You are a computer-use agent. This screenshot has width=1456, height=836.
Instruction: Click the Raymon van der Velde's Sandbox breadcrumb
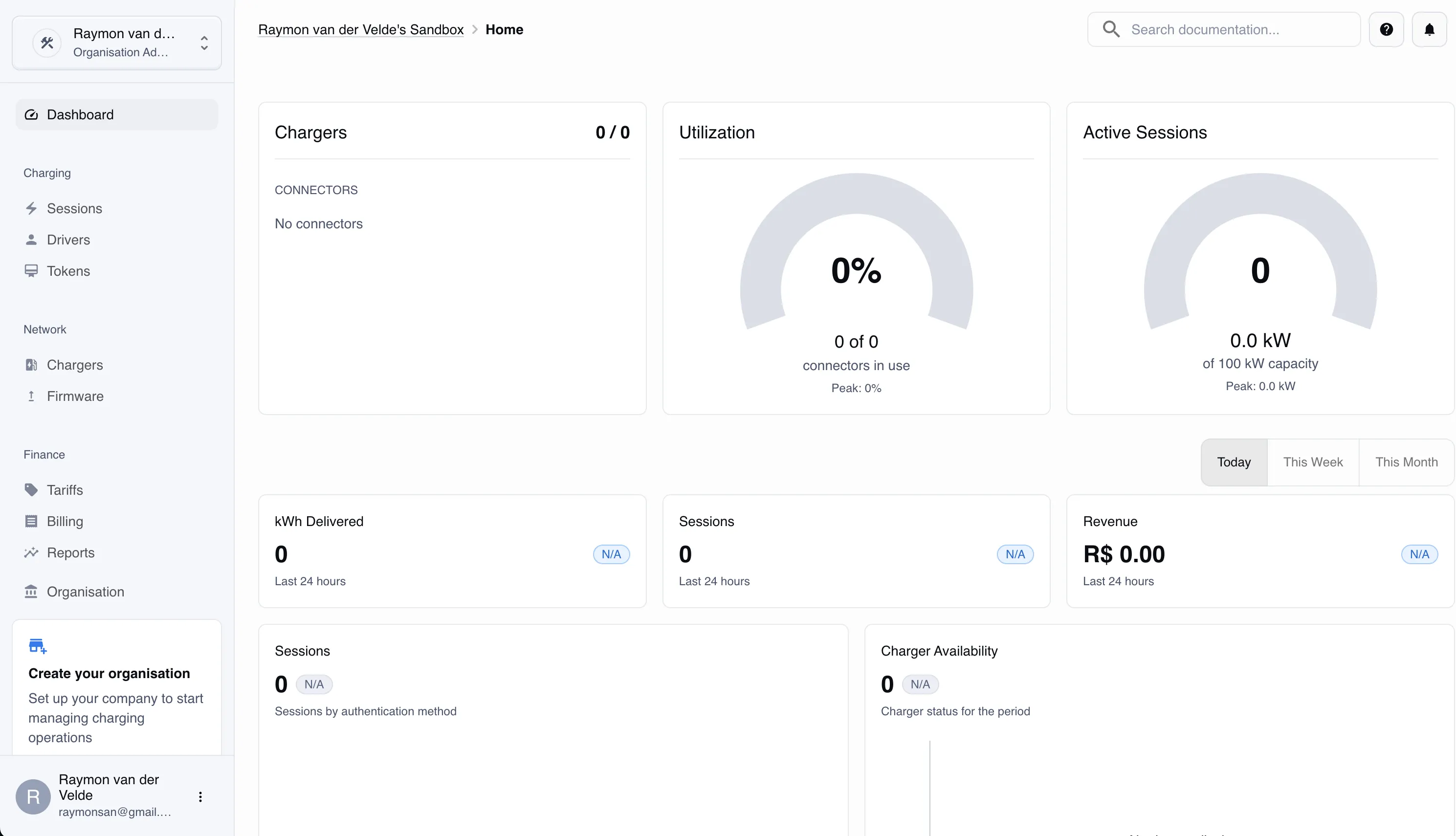[x=360, y=30]
